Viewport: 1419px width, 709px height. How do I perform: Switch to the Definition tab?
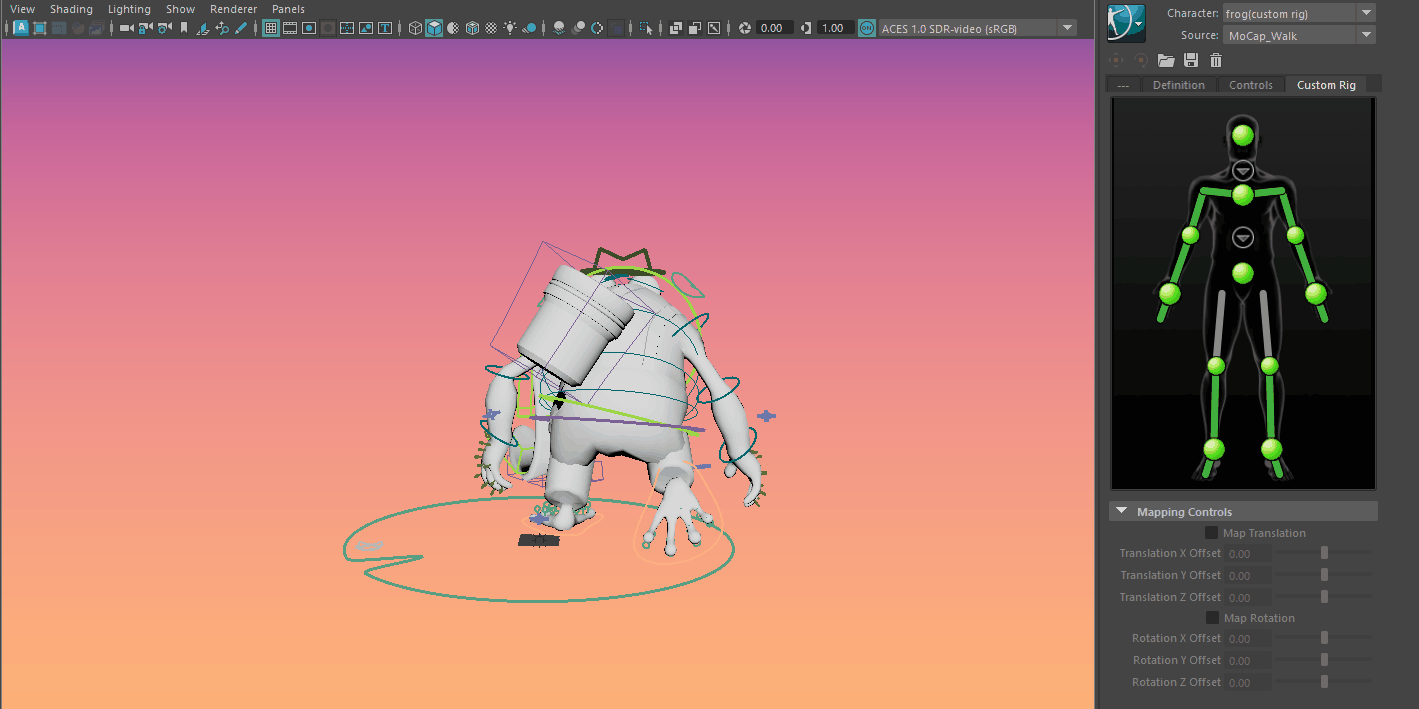pos(1178,85)
